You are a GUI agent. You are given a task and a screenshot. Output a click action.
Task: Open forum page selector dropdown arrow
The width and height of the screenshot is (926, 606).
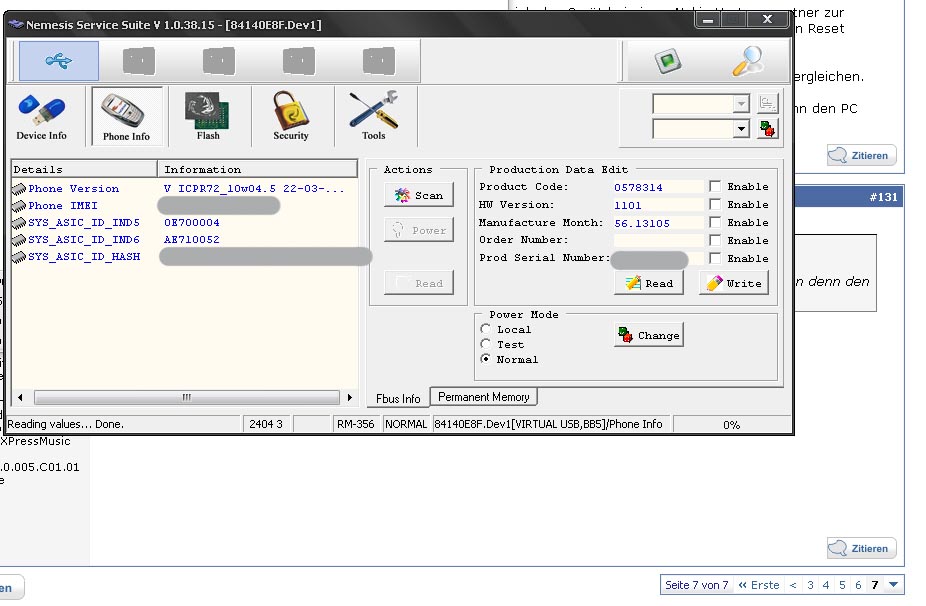point(894,585)
